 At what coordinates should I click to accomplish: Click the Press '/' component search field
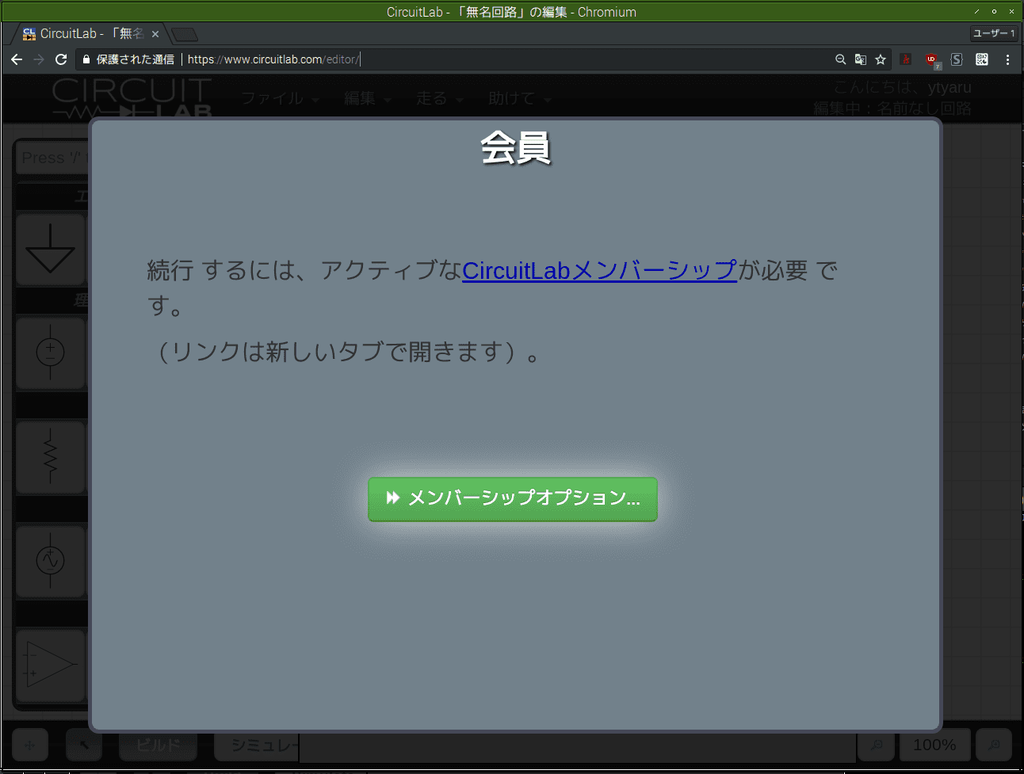[x=52, y=157]
